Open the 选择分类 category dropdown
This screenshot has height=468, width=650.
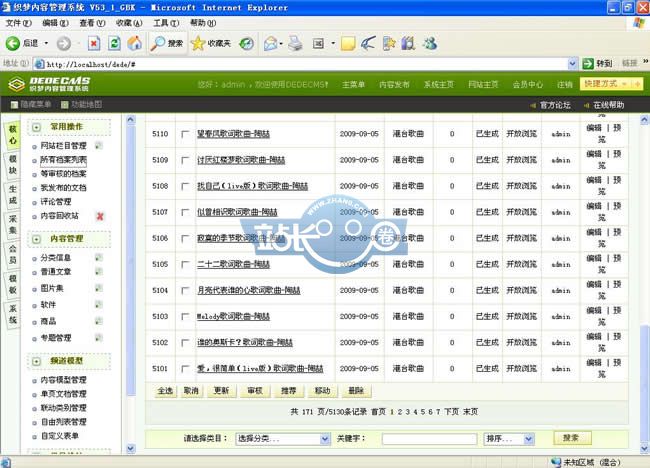pos(283,439)
